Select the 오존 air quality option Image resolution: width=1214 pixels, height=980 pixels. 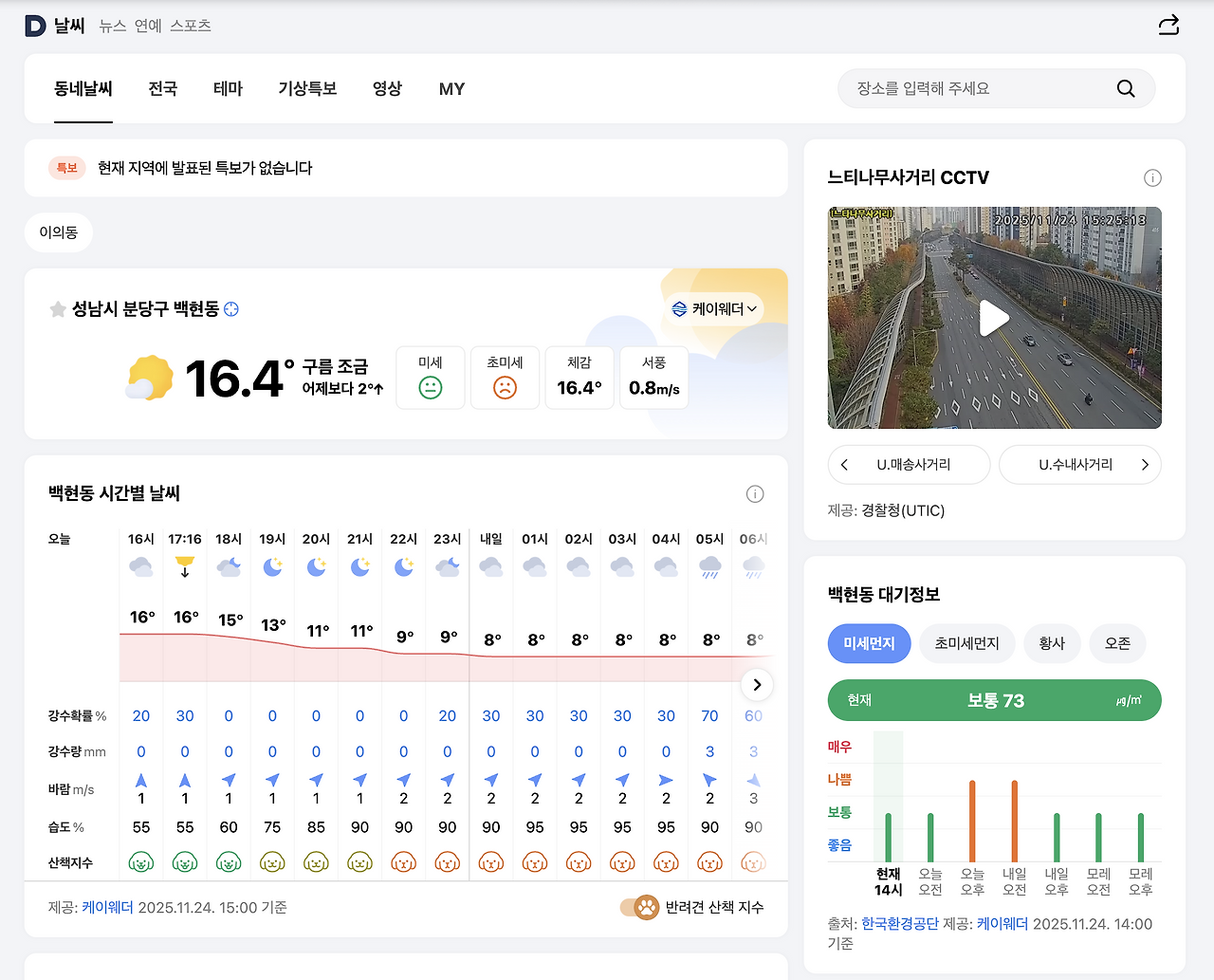click(x=1116, y=643)
